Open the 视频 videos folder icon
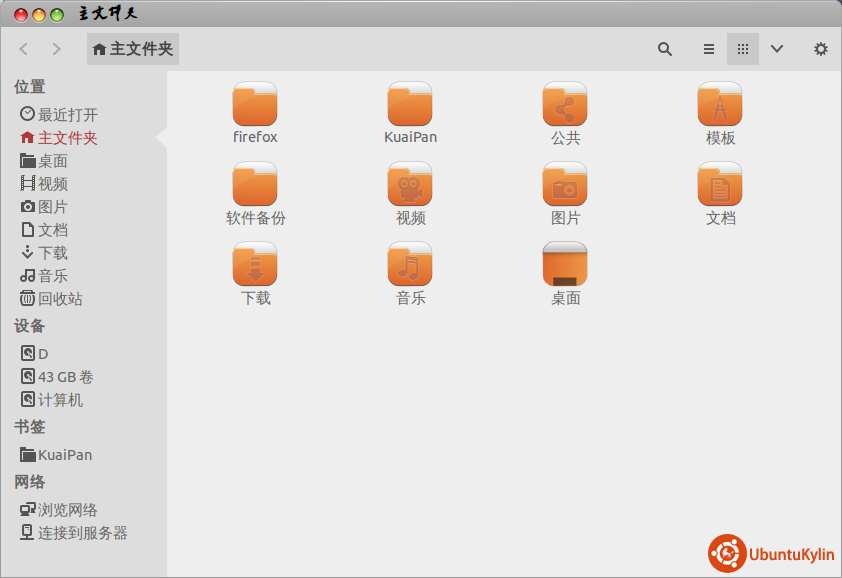842x578 pixels. pos(410,185)
